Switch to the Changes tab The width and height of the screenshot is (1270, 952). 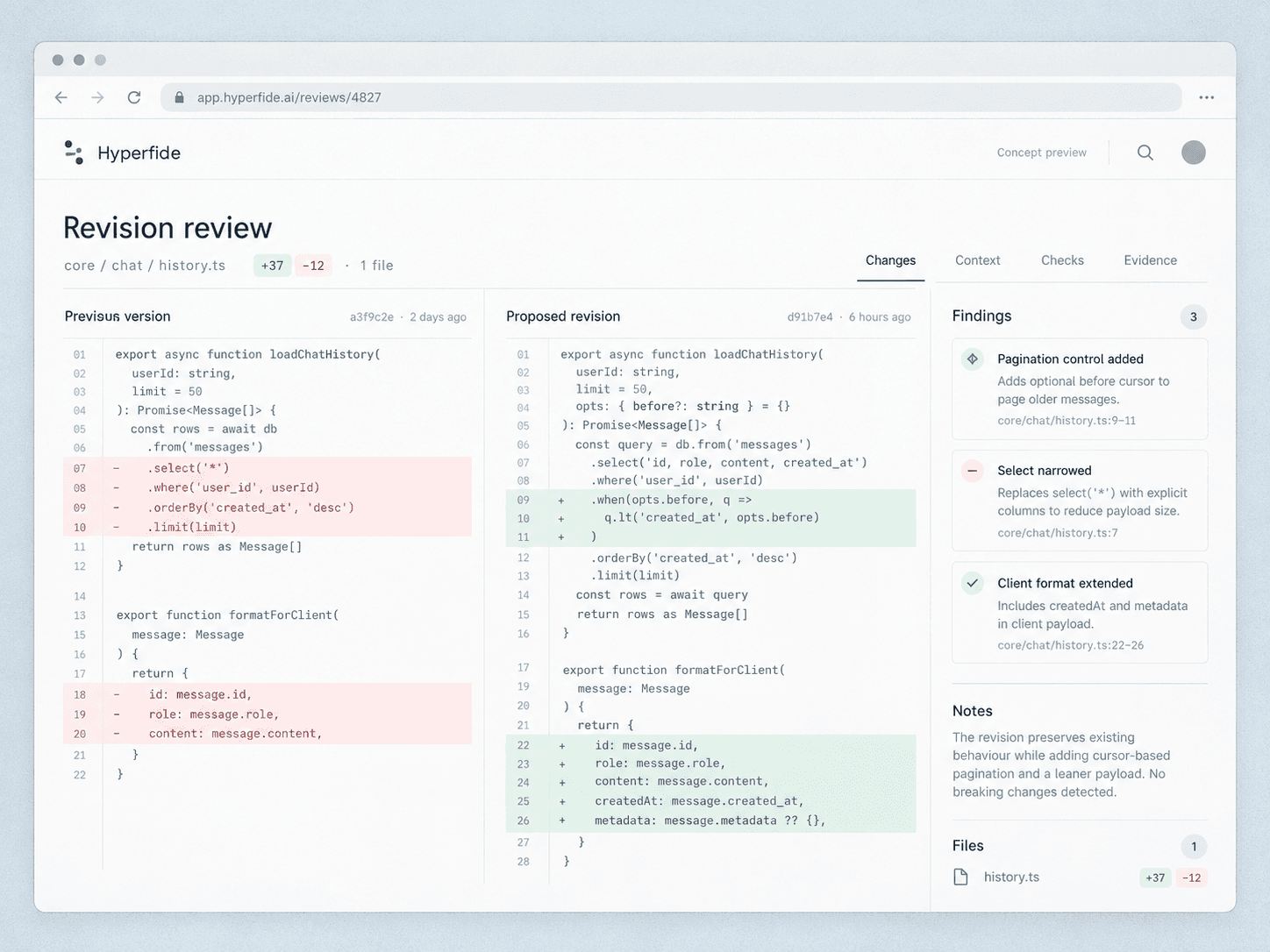coord(890,260)
